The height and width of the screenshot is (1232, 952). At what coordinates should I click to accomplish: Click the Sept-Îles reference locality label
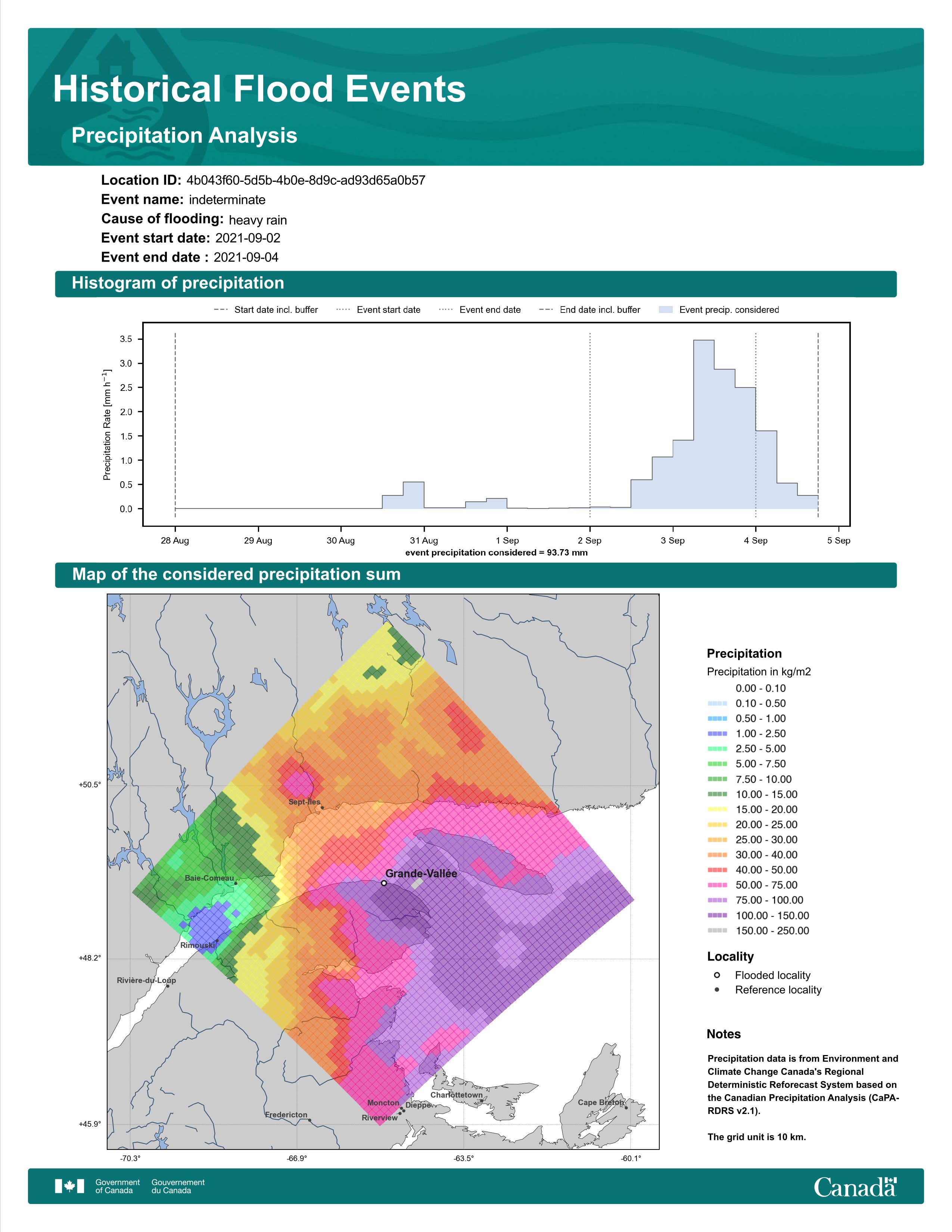click(x=304, y=802)
